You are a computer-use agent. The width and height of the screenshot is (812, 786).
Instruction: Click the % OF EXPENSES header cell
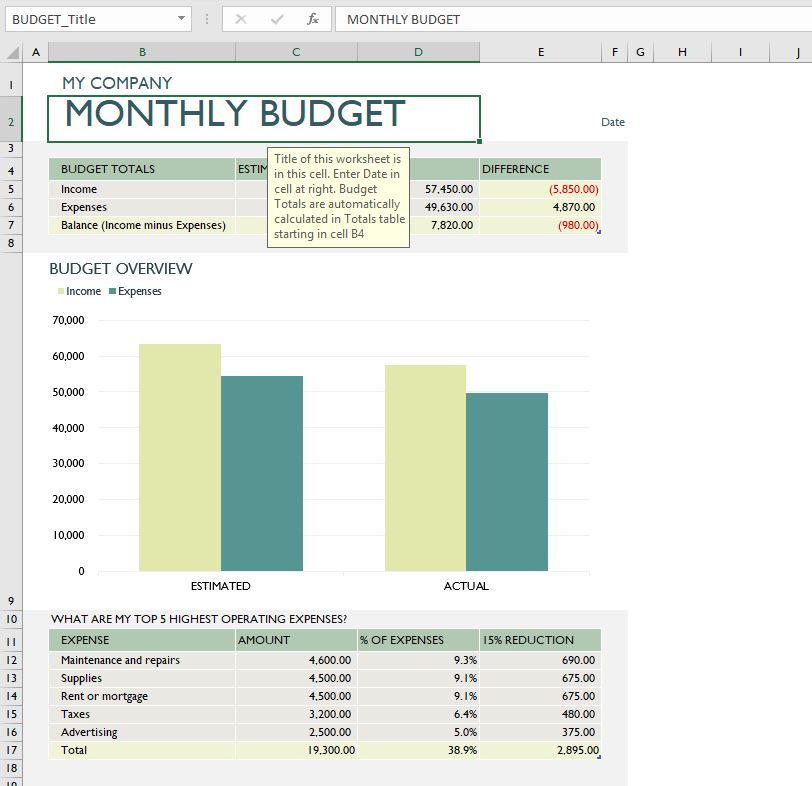[418, 640]
